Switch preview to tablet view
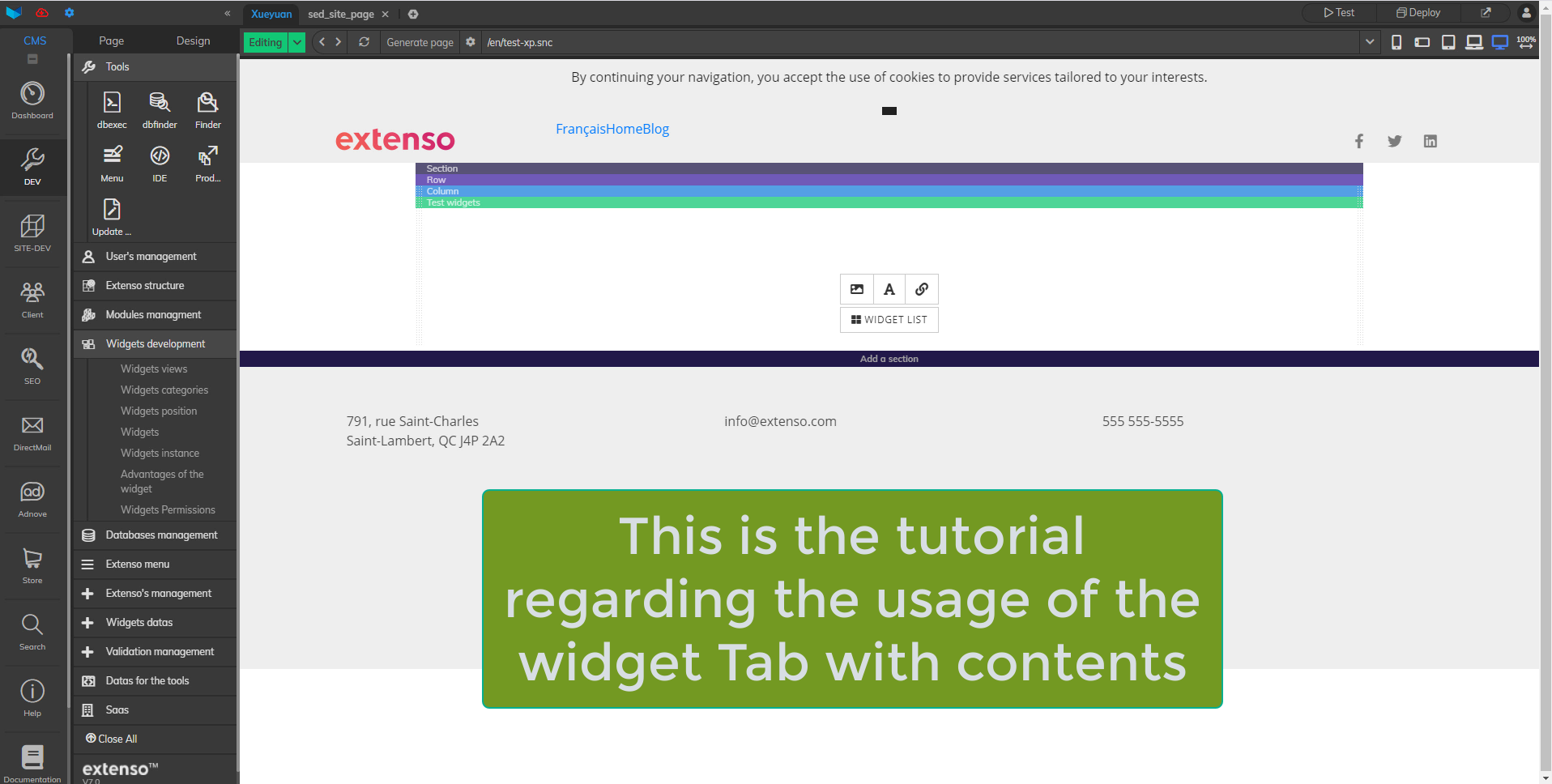 [1448, 42]
